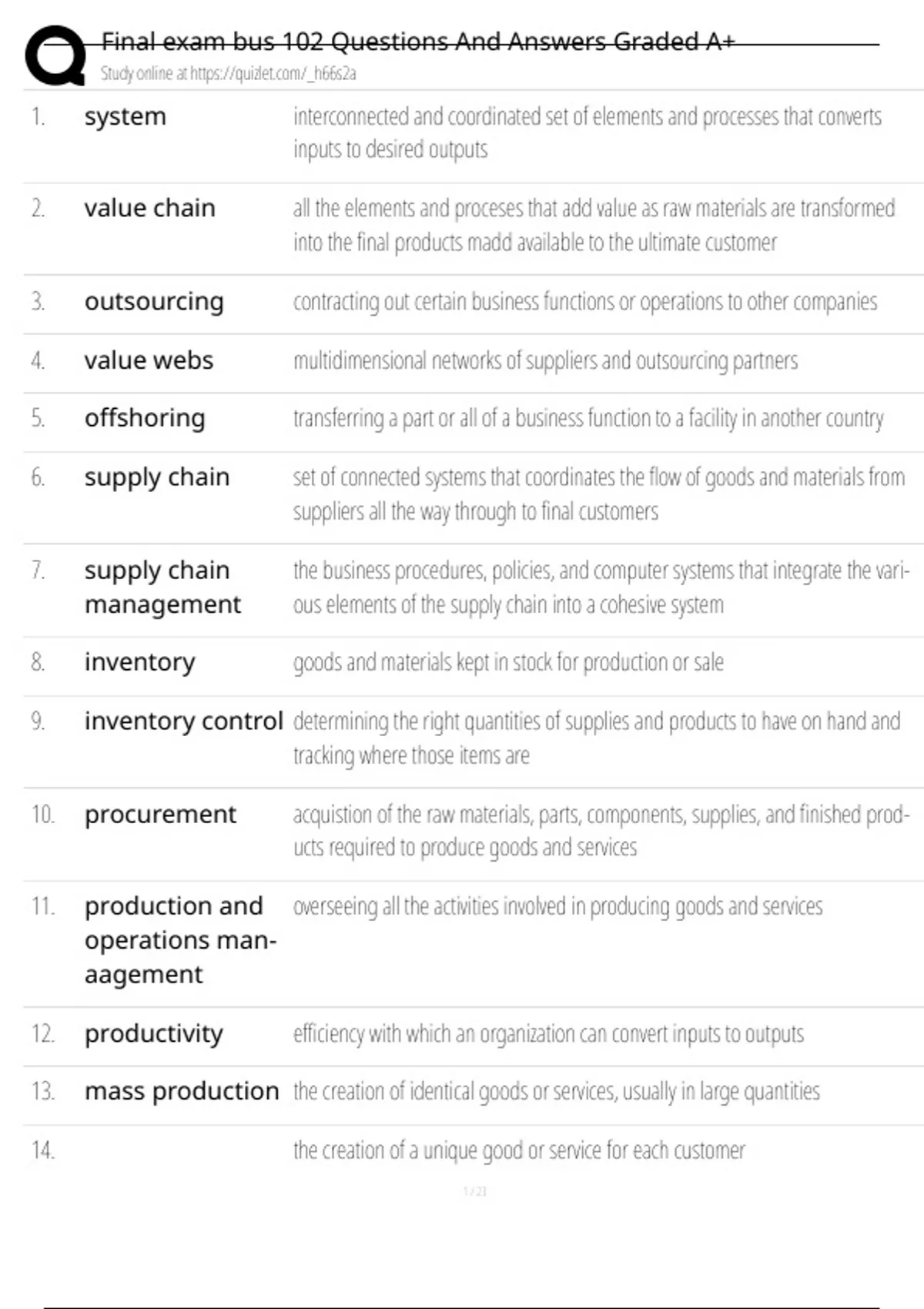Image resolution: width=924 pixels, height=1309 pixels.
Task: Select the "offshoring" term
Action: coord(145,418)
